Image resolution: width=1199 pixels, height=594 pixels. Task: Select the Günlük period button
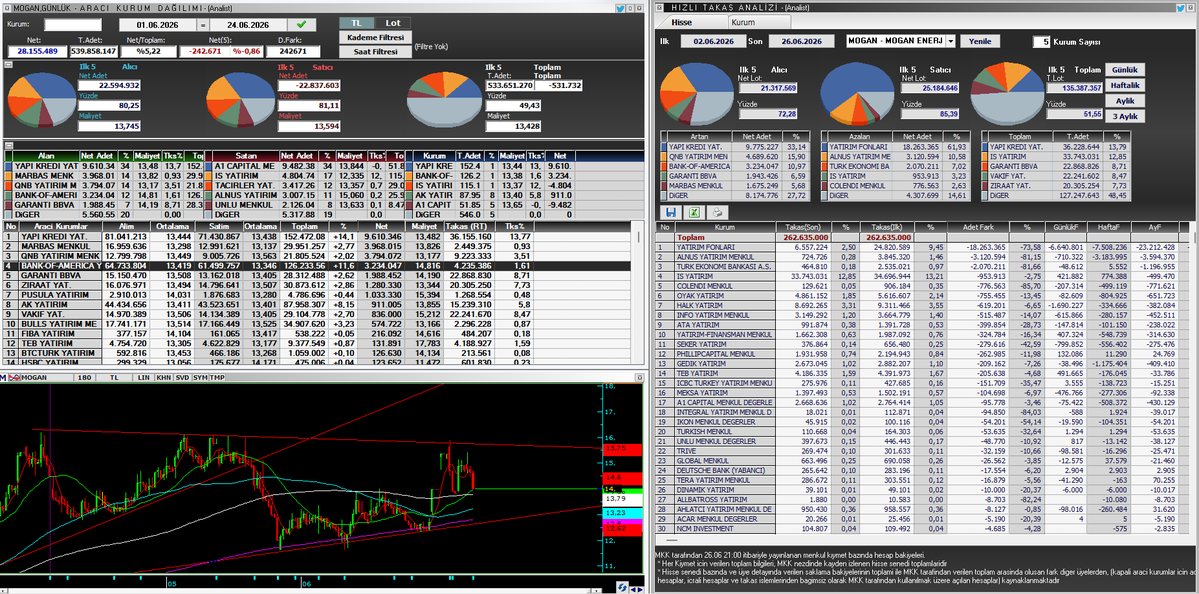click(1124, 69)
